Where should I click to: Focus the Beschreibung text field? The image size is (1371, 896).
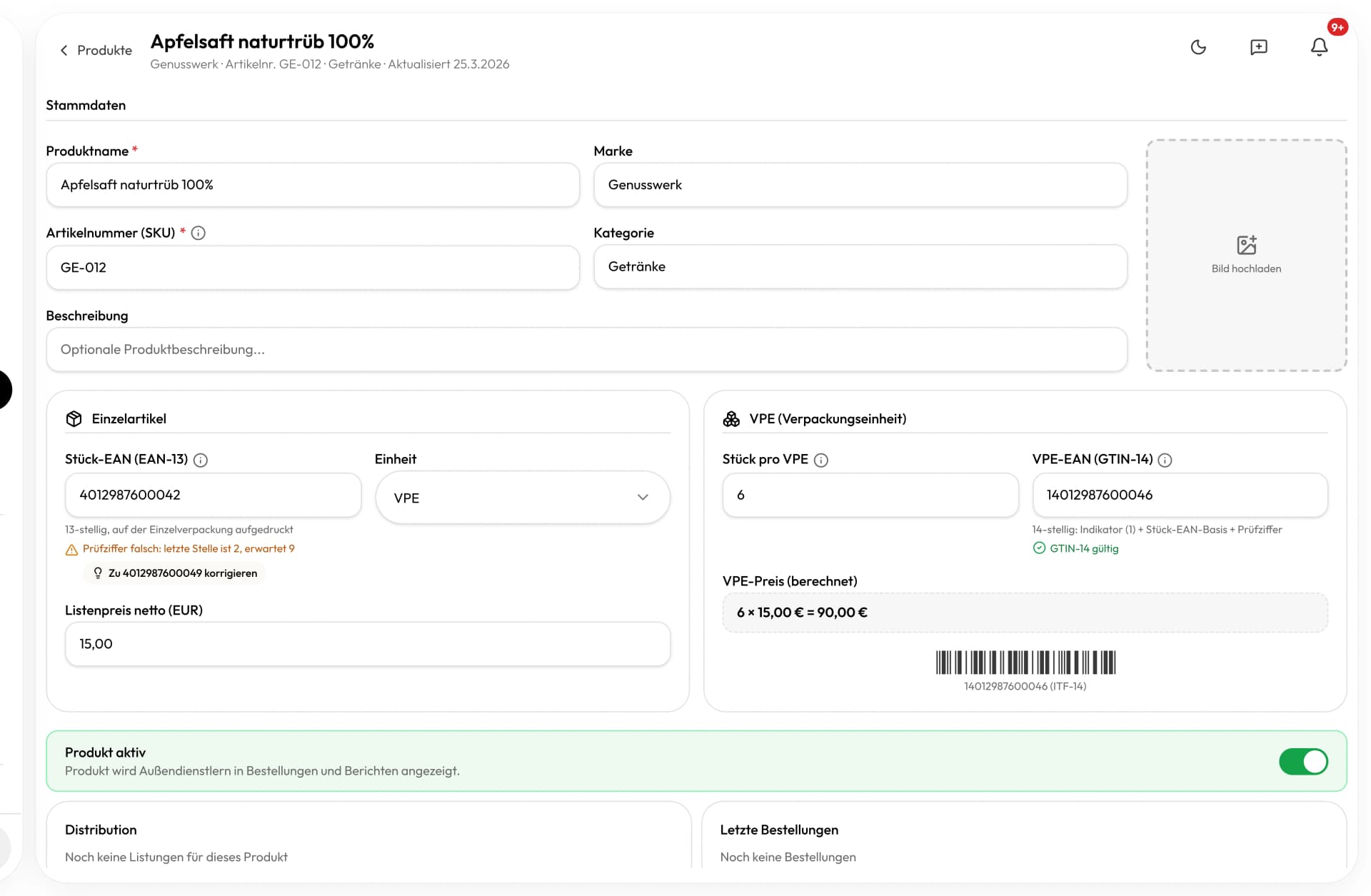click(586, 349)
